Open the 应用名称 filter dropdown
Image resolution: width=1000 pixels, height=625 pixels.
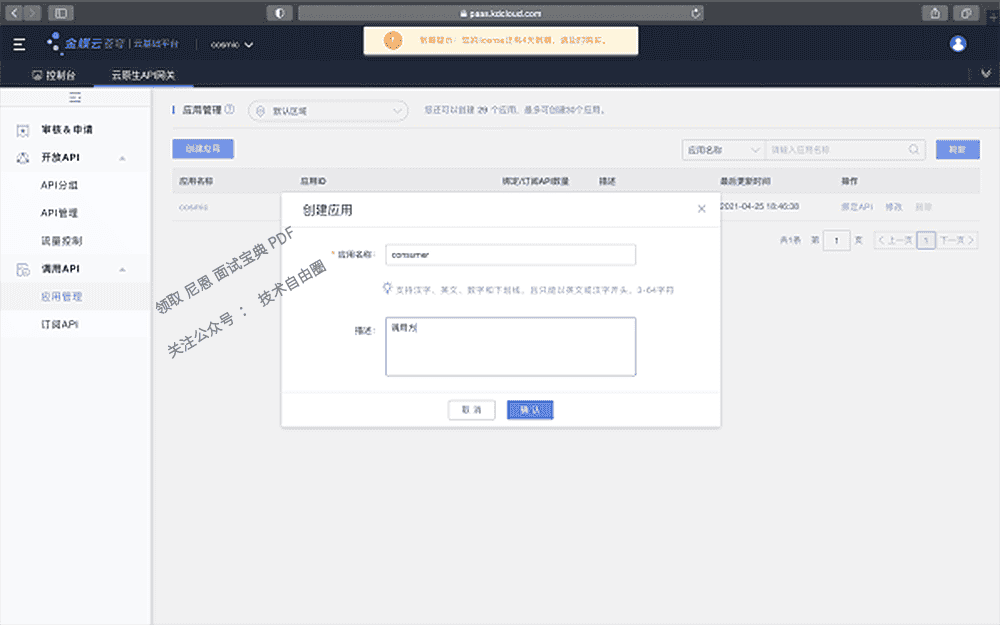pos(723,149)
